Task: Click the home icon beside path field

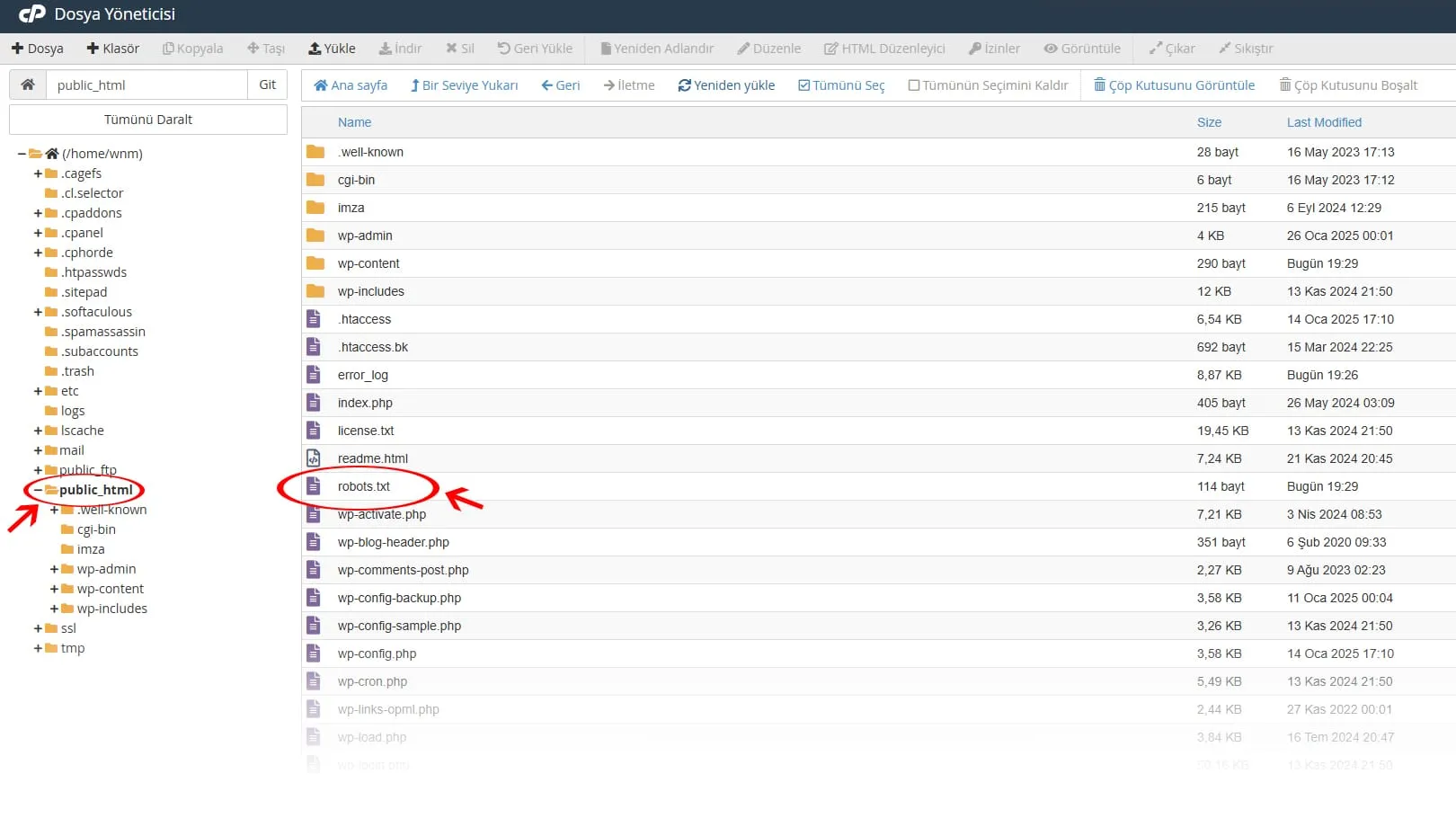Action: click(28, 84)
